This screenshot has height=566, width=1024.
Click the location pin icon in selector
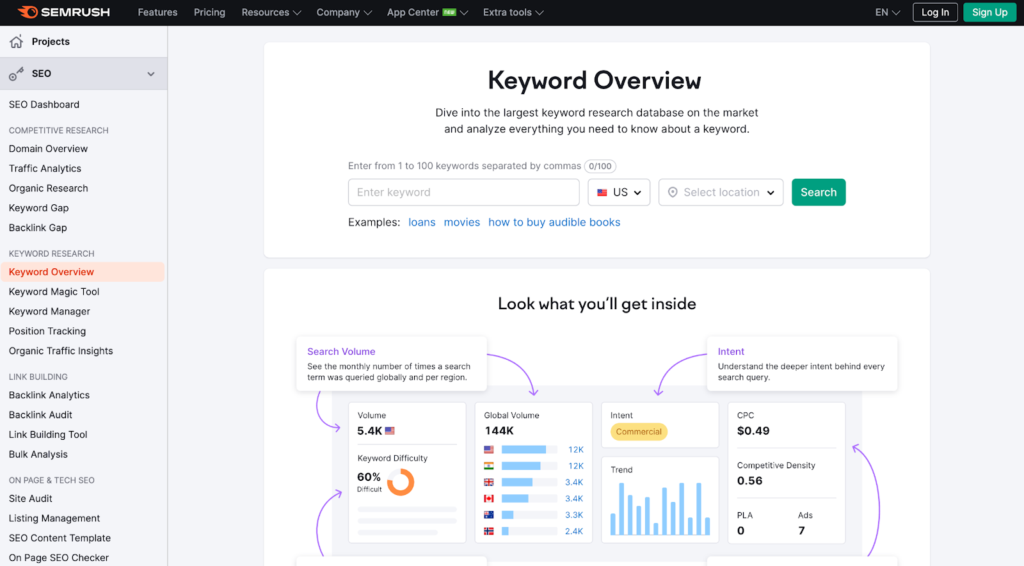pos(673,192)
